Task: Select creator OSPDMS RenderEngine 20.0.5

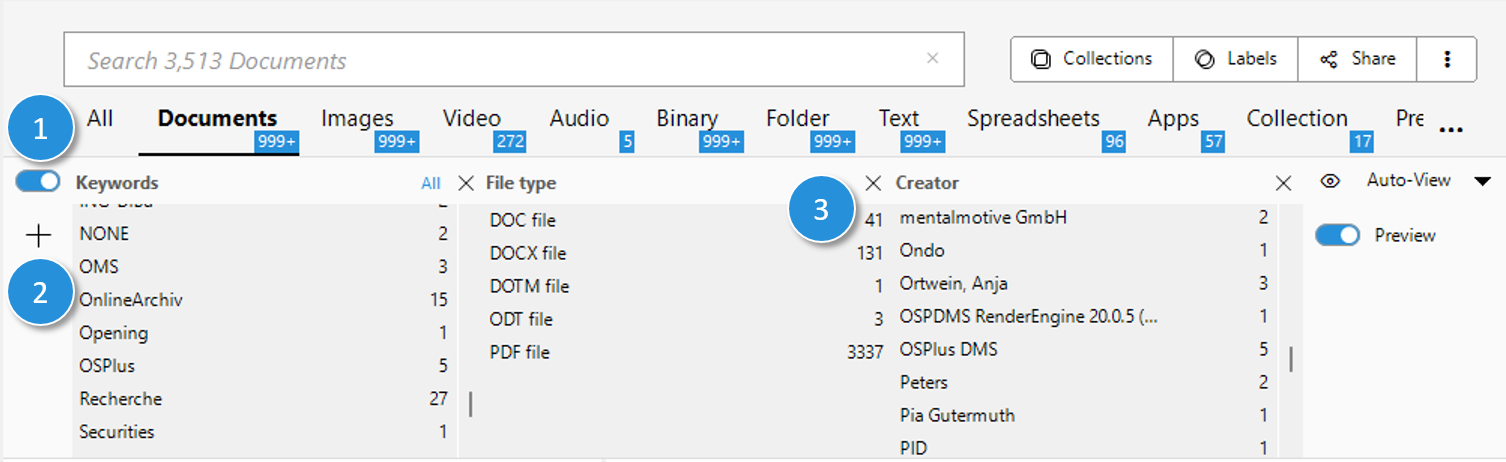Action: coord(1084,316)
